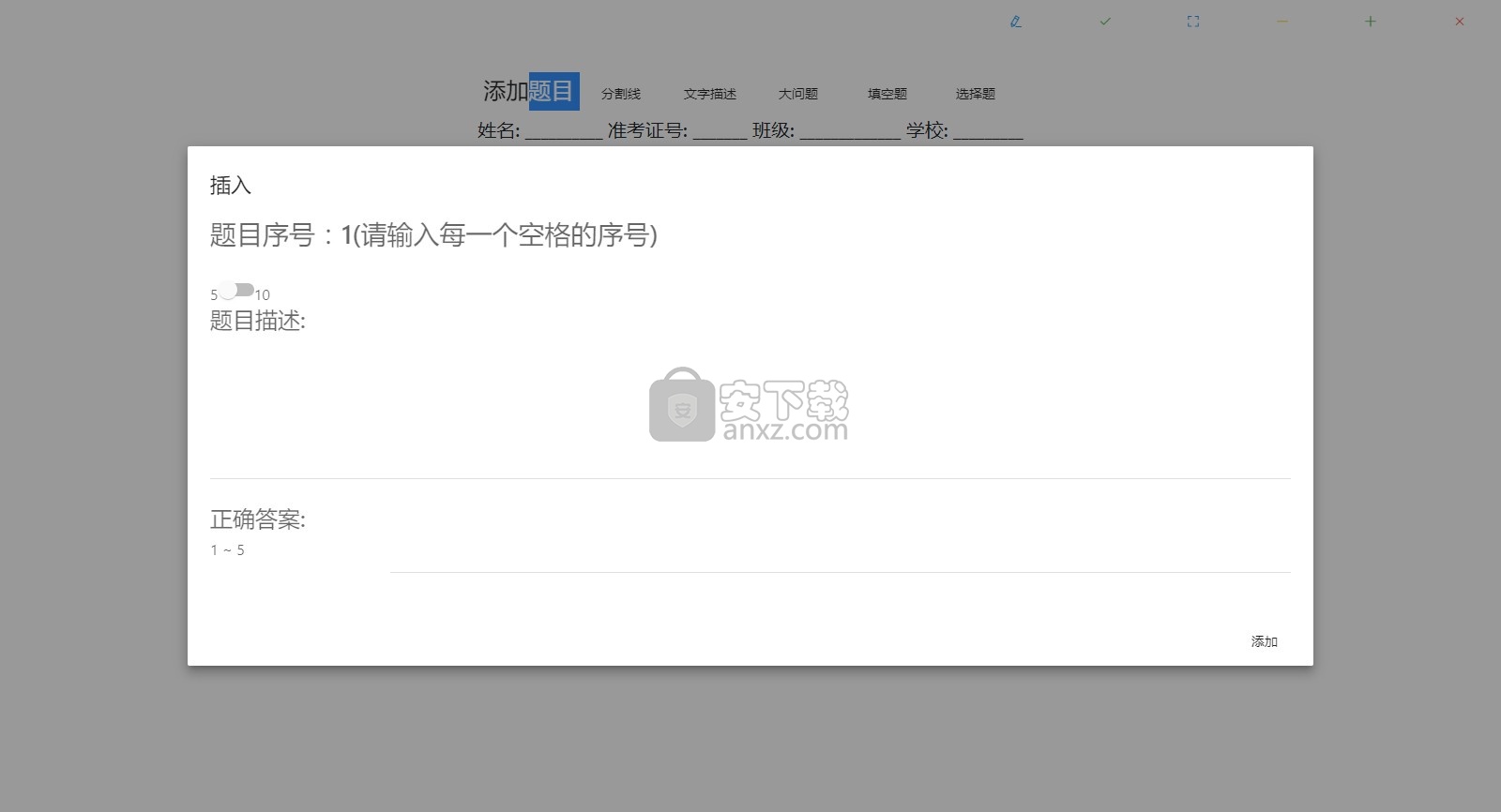Toggle the 5 to 10 blanks switch
The height and width of the screenshot is (812, 1501).
(236, 290)
